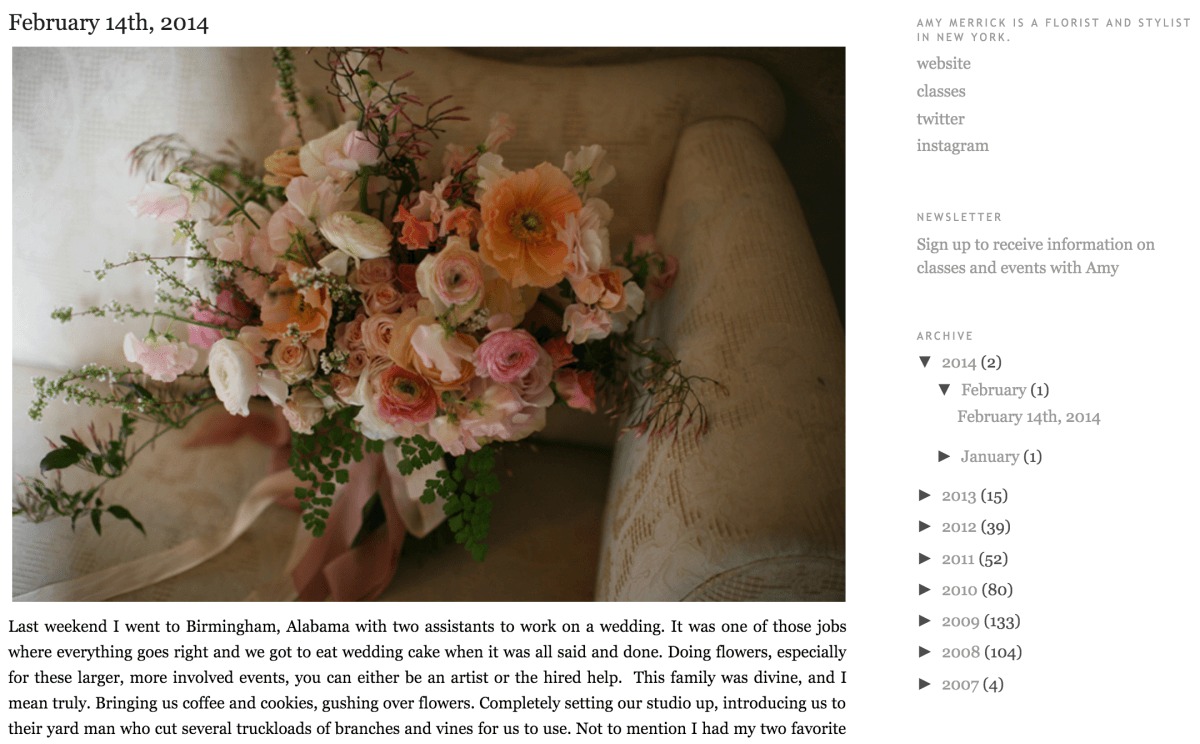Sign up for Amy's newsletter link
The width and height of the screenshot is (1200, 744).
[1035, 256]
